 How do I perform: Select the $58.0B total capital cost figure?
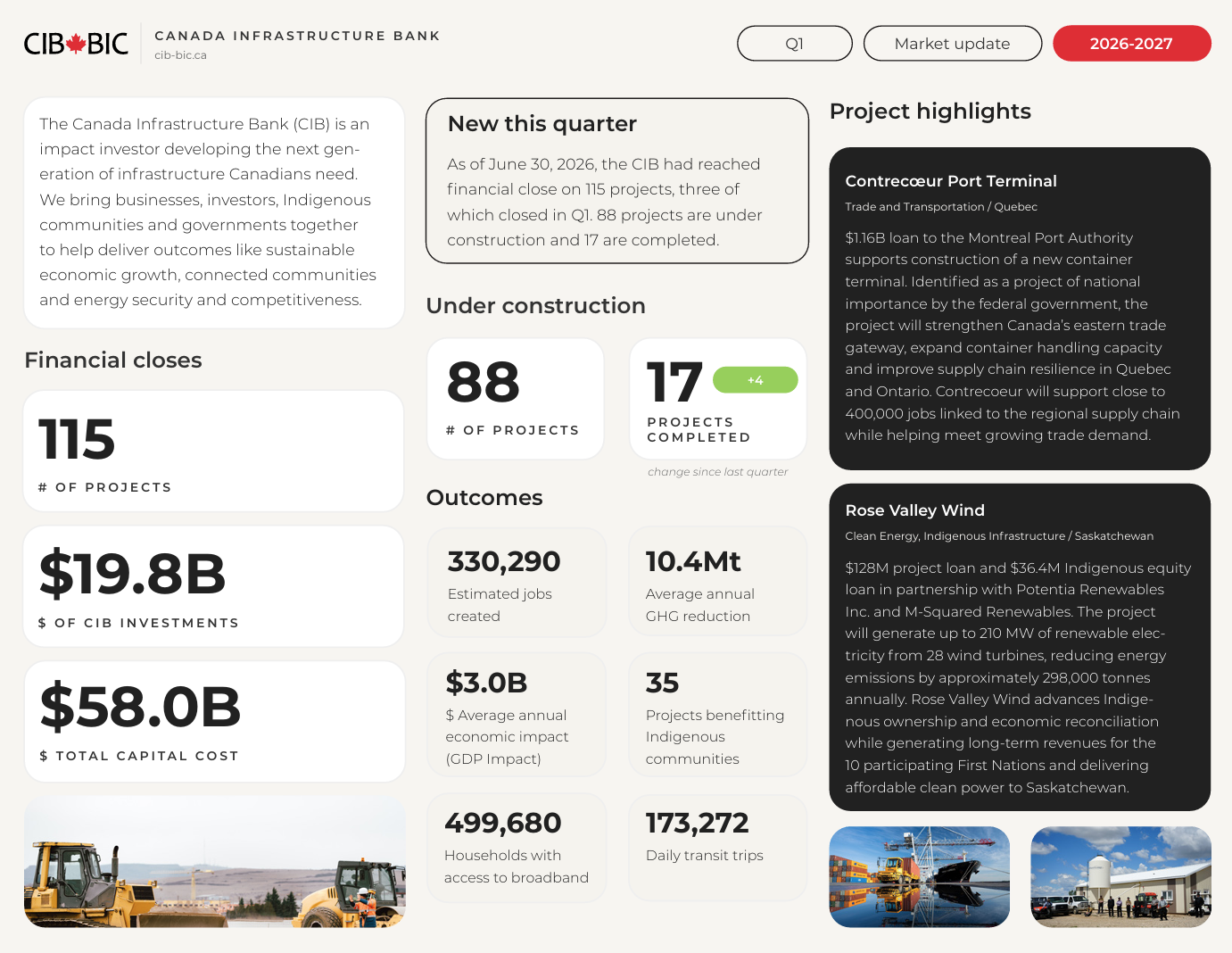(x=140, y=707)
